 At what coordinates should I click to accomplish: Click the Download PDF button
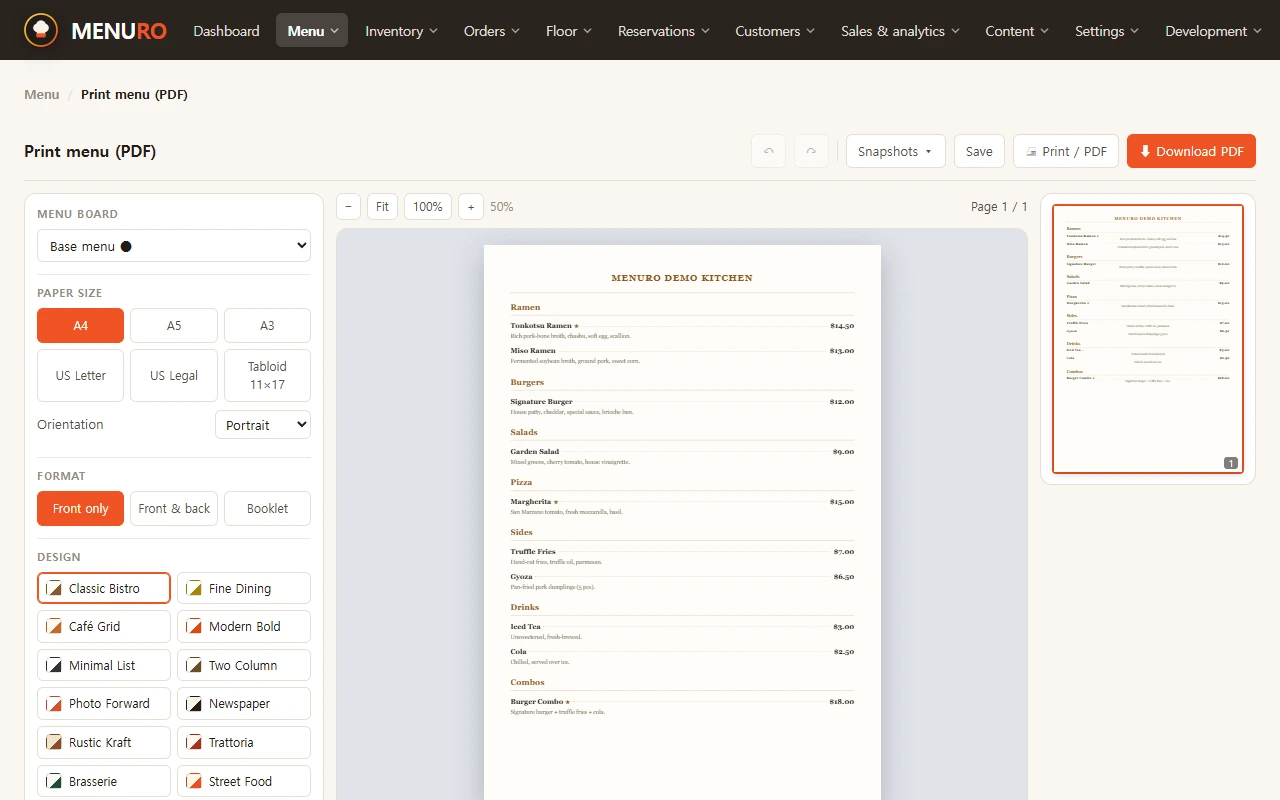(x=1191, y=151)
